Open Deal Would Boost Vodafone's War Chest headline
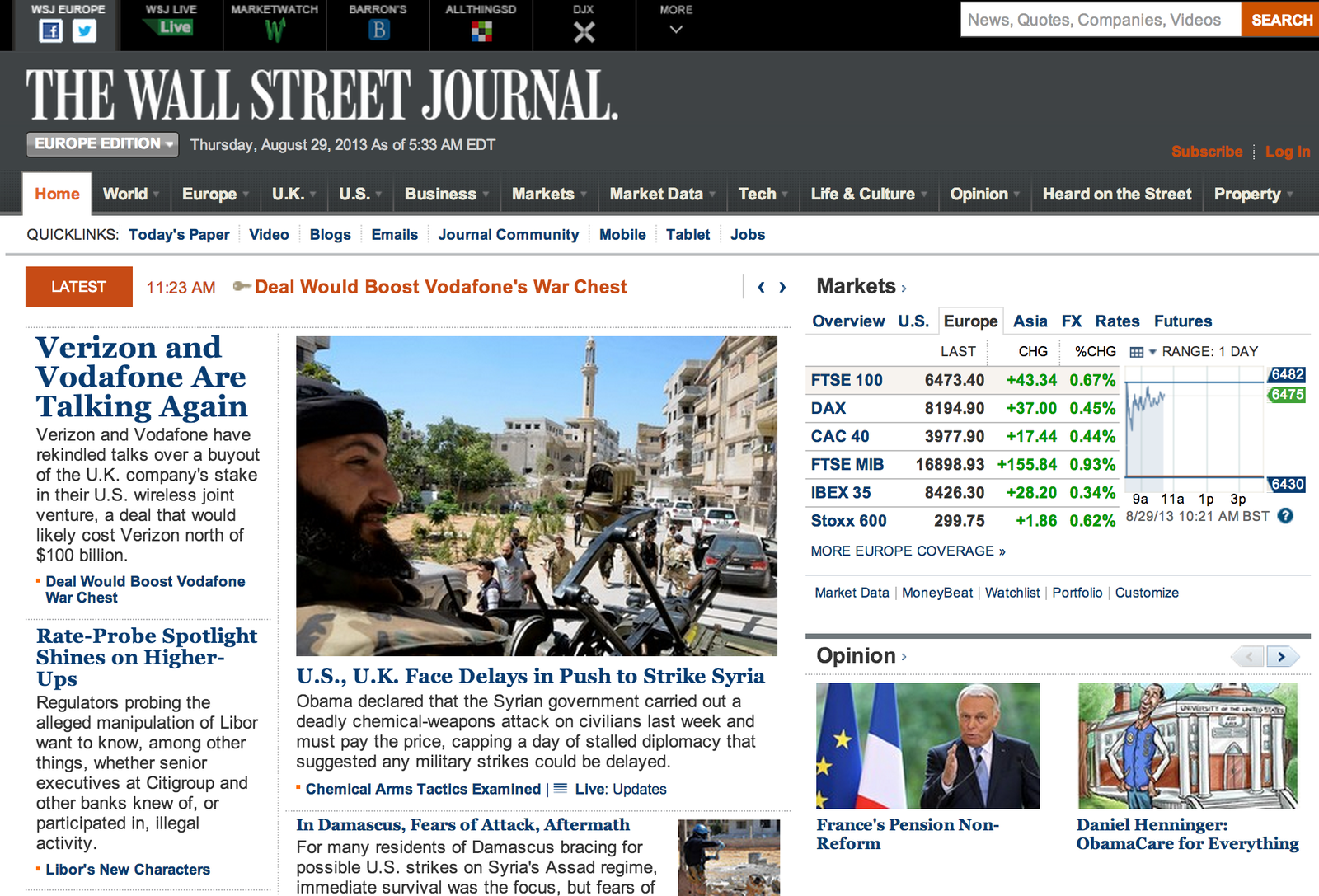 pos(440,287)
